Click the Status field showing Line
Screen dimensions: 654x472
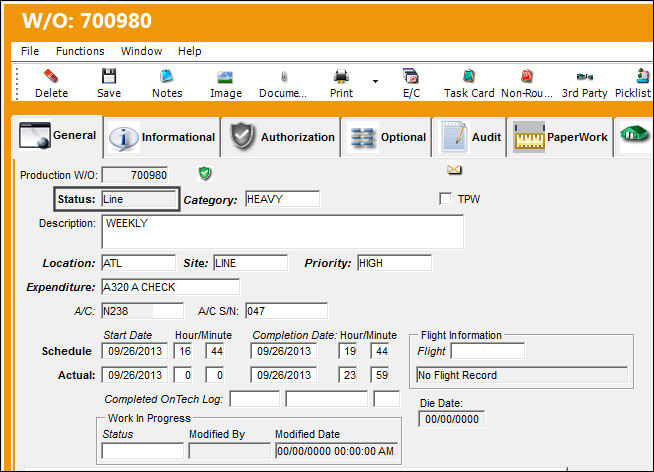coord(139,199)
